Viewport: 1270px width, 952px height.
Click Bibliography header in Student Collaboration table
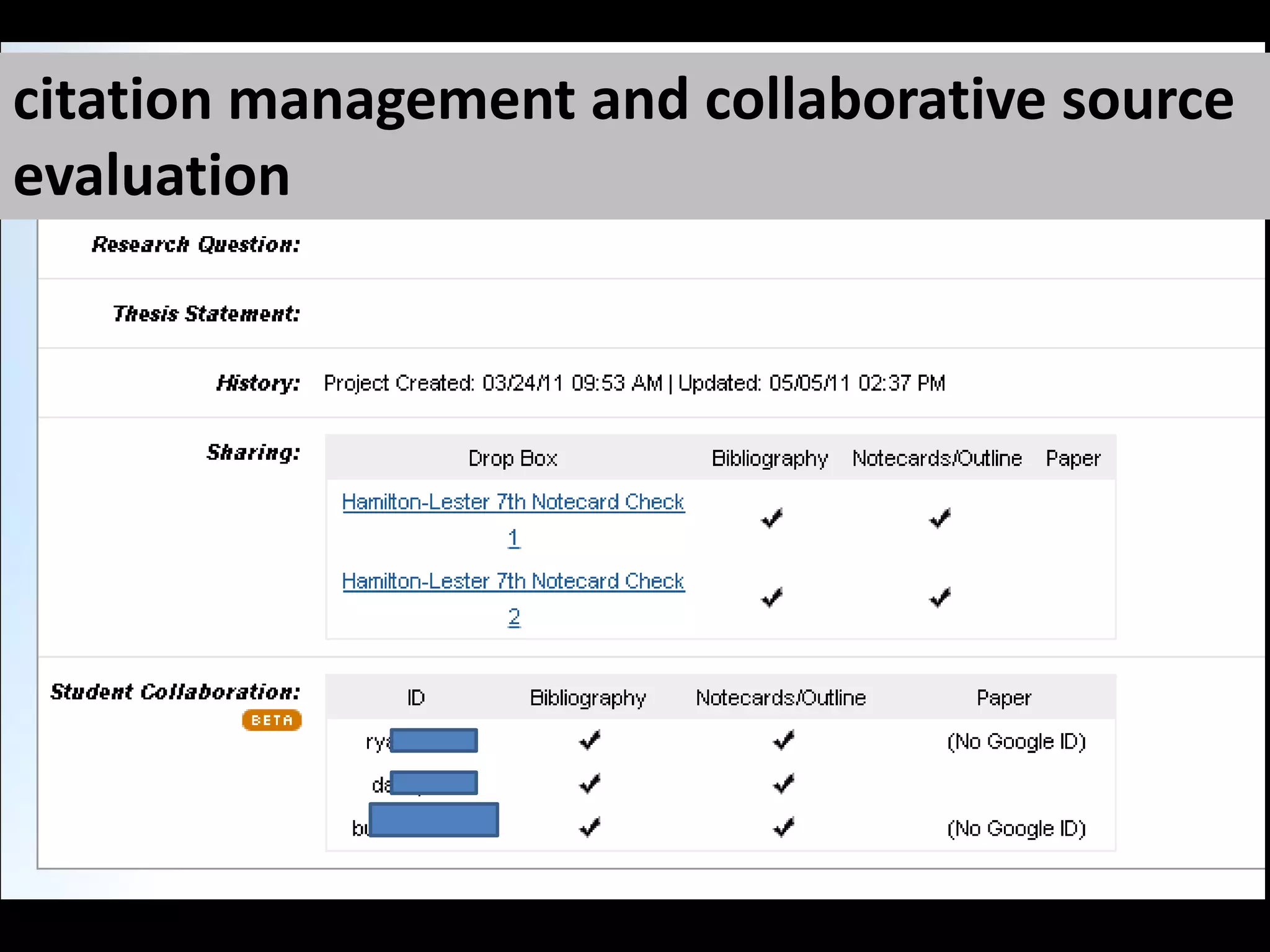pos(588,699)
